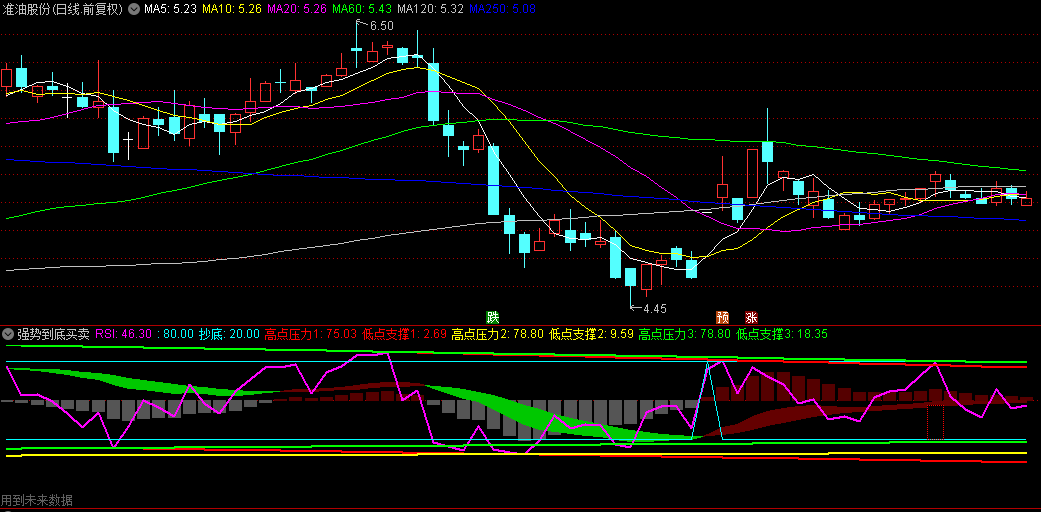
Task: Select the MA60: 5.43 label
Action: [362, 9]
